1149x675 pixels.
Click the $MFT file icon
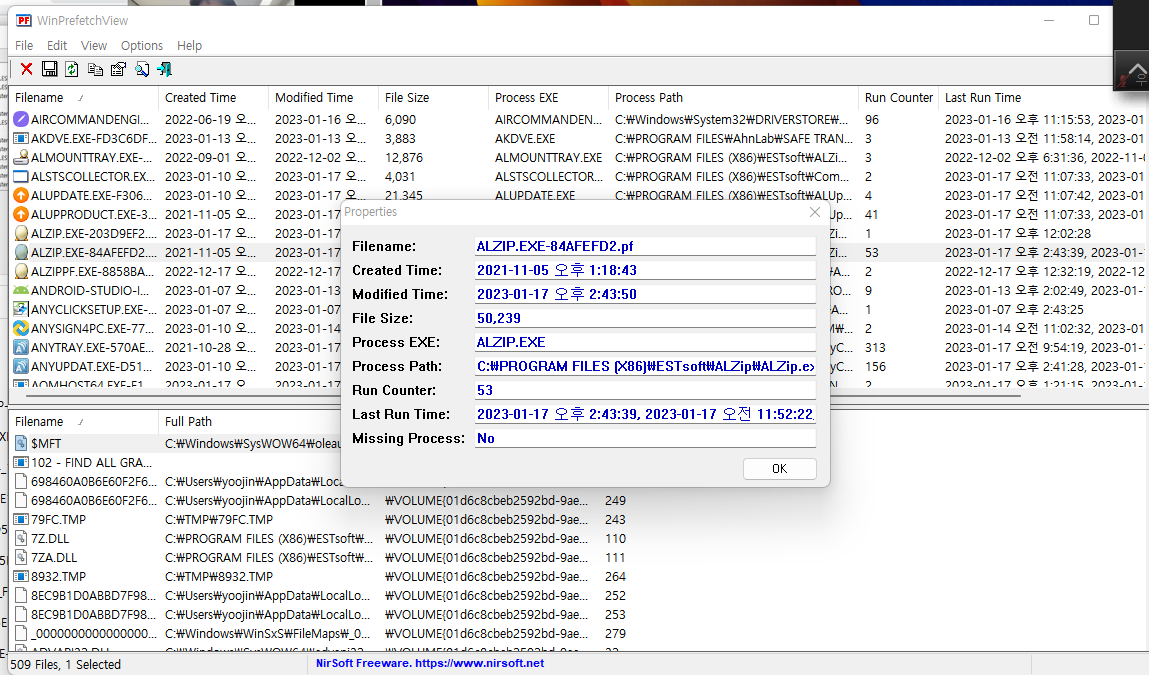click(x=21, y=443)
